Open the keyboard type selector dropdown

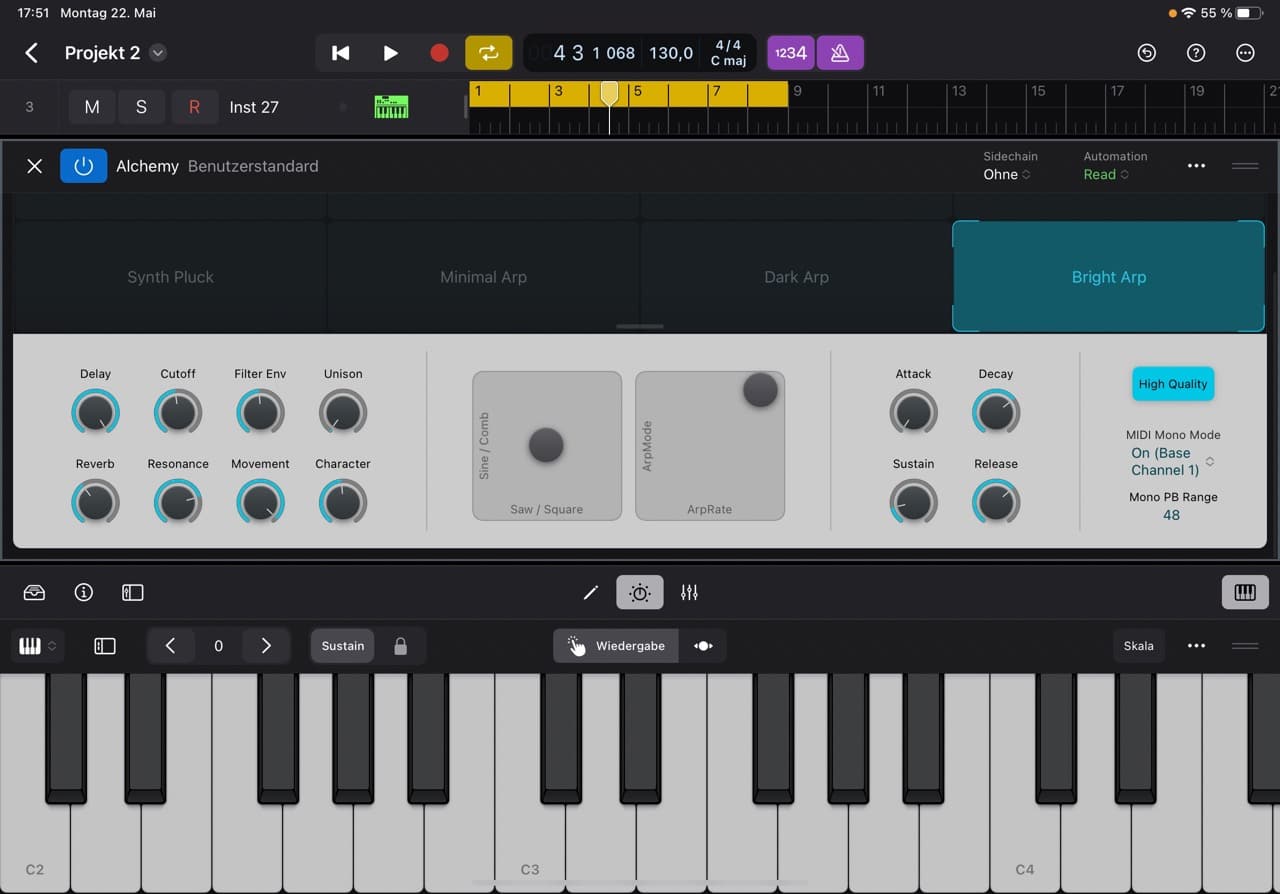pyautogui.click(x=39, y=646)
